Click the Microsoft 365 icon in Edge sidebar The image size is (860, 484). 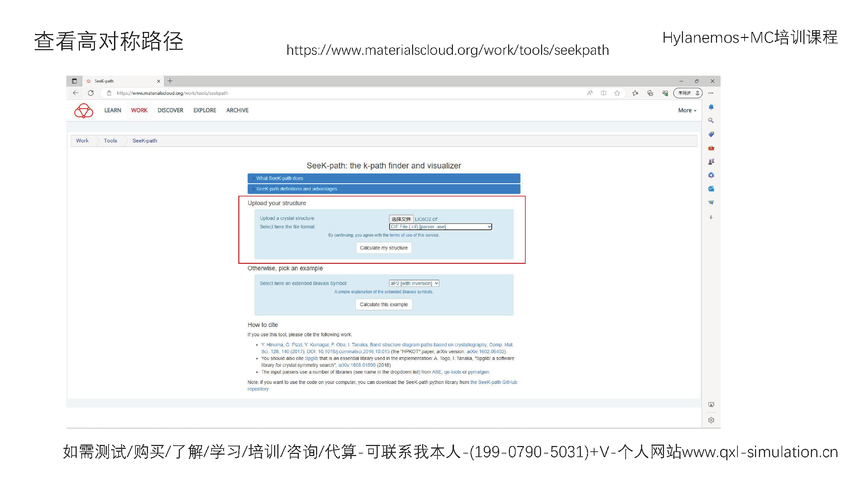(x=711, y=175)
